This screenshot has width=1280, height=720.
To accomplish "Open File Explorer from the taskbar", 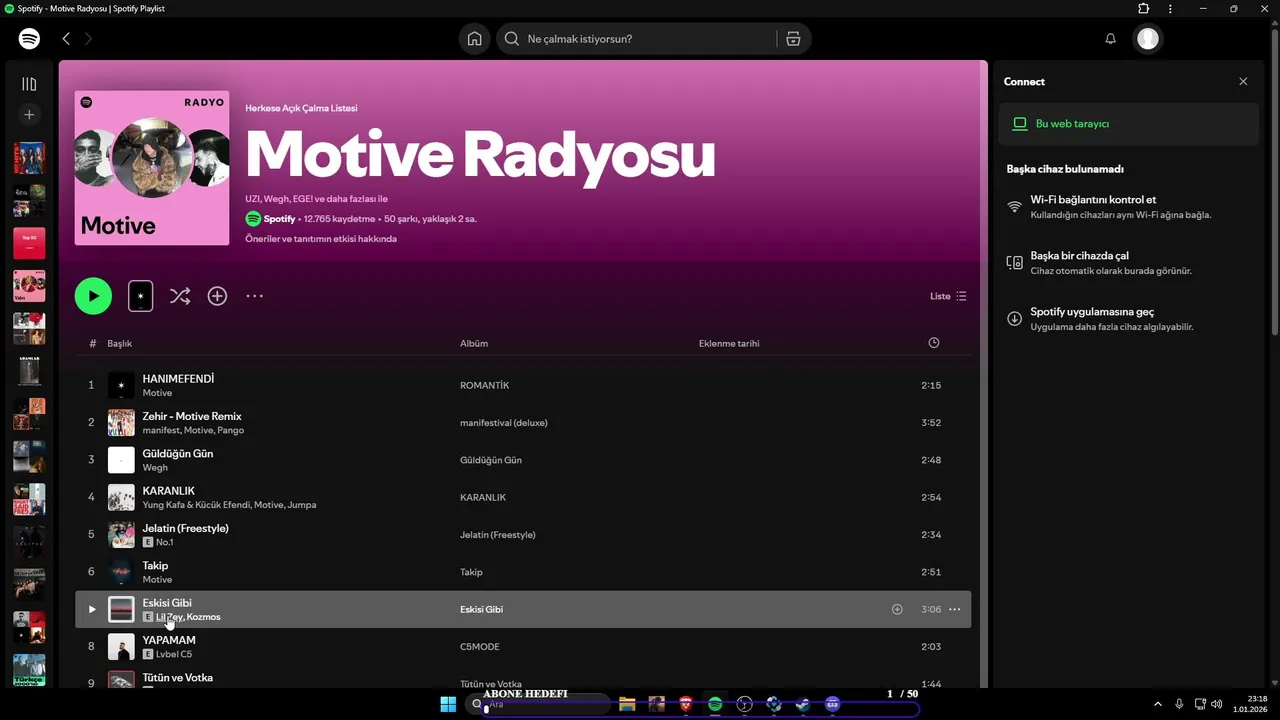I will coord(627,704).
